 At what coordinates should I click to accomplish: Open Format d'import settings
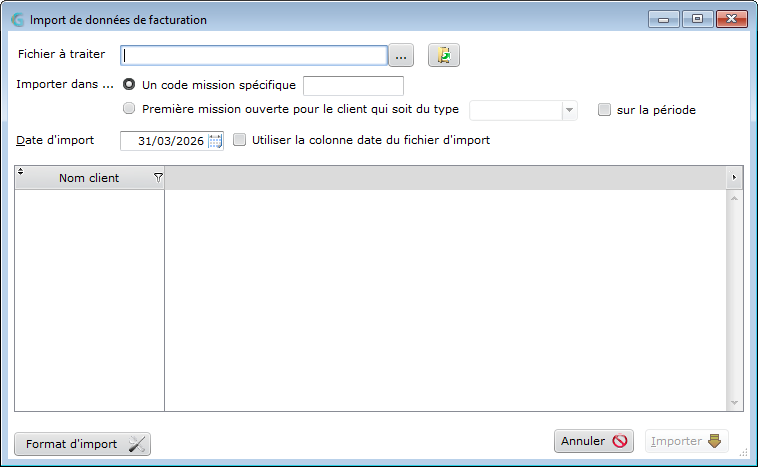[83, 444]
